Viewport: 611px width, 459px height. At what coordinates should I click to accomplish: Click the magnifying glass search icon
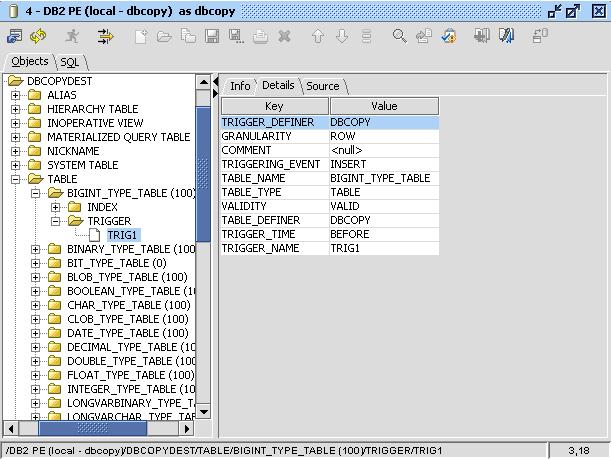399,36
